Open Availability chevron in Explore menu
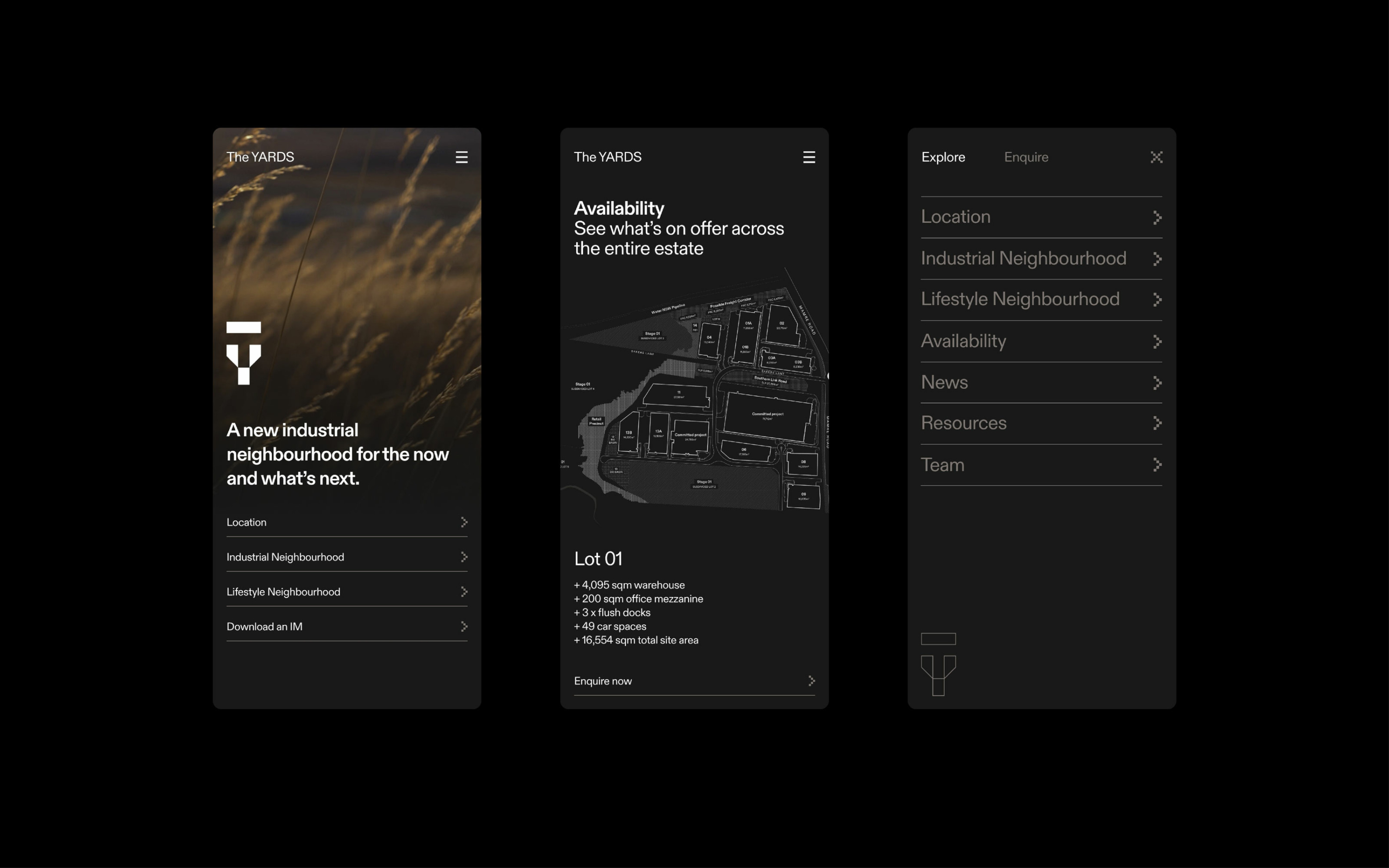 1157,342
